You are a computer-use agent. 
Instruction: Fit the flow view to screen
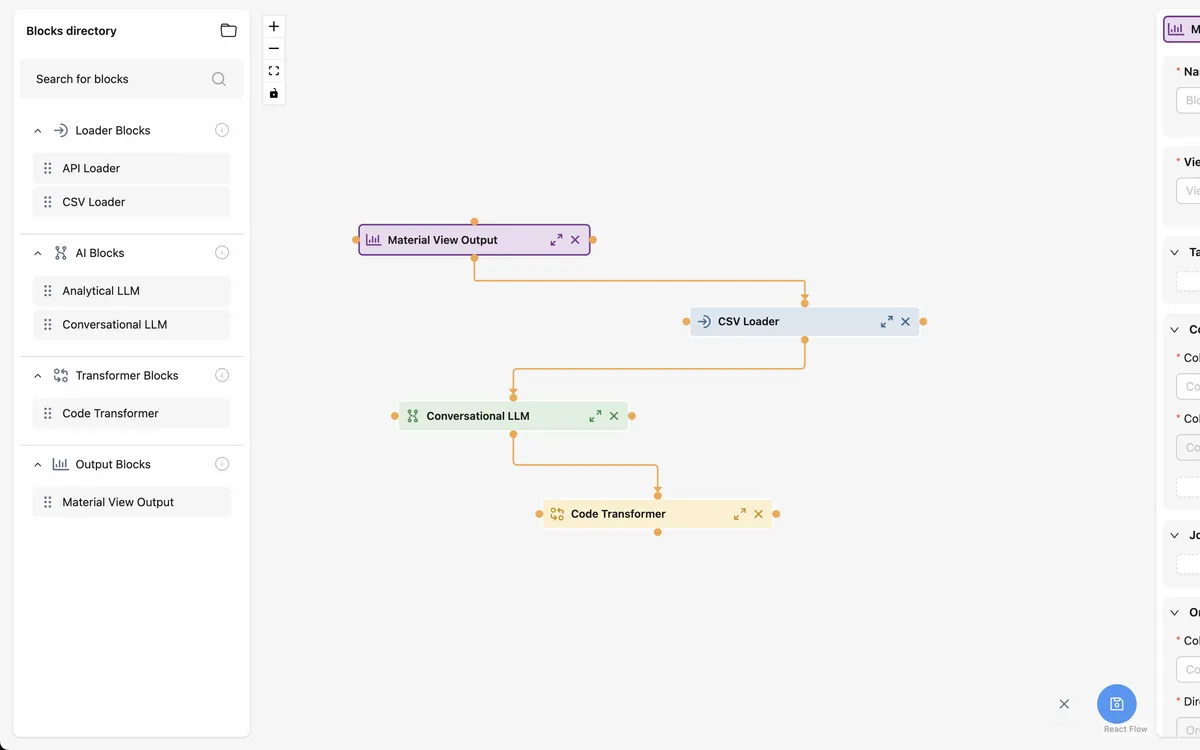click(x=274, y=71)
